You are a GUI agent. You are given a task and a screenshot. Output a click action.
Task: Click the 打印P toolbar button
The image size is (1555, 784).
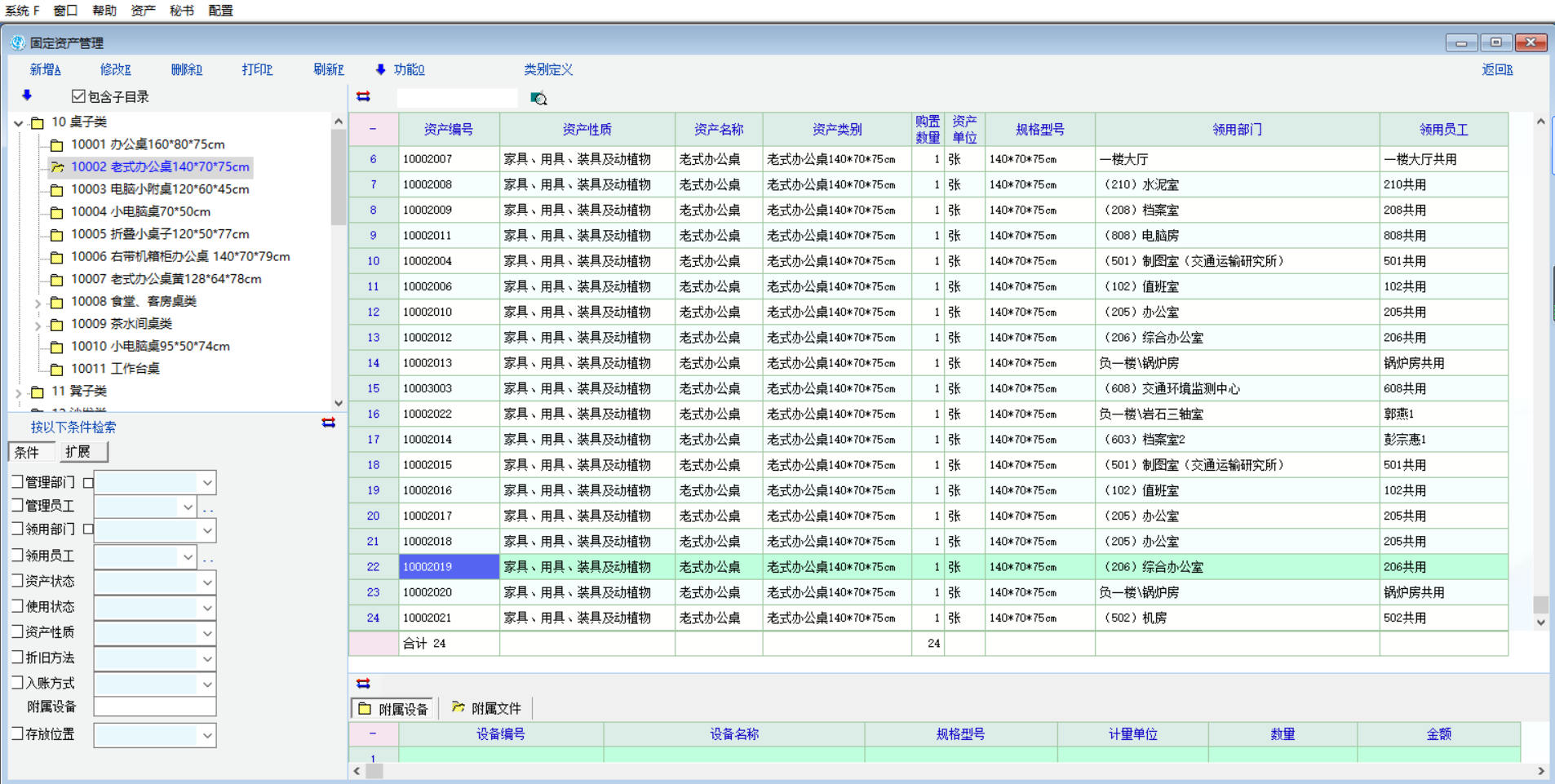tap(257, 69)
